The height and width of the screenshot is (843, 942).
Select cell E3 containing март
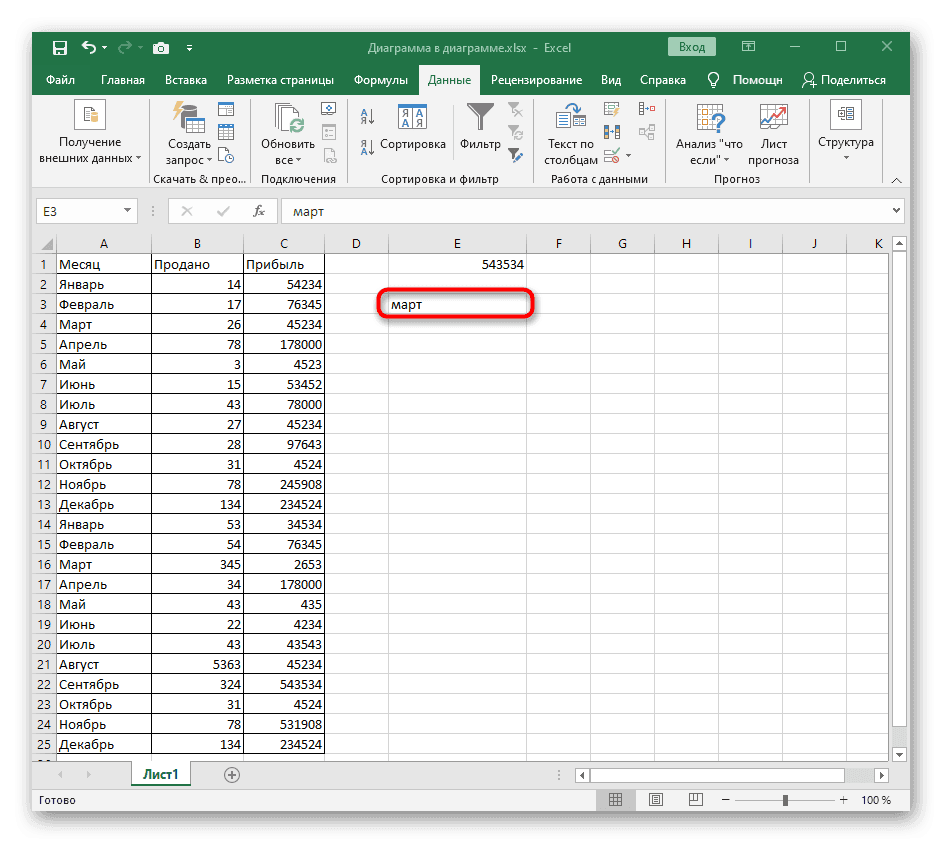pyautogui.click(x=456, y=304)
